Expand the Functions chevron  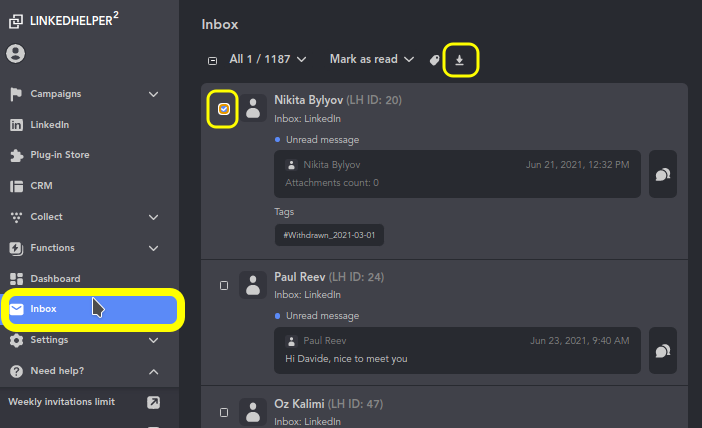154,248
